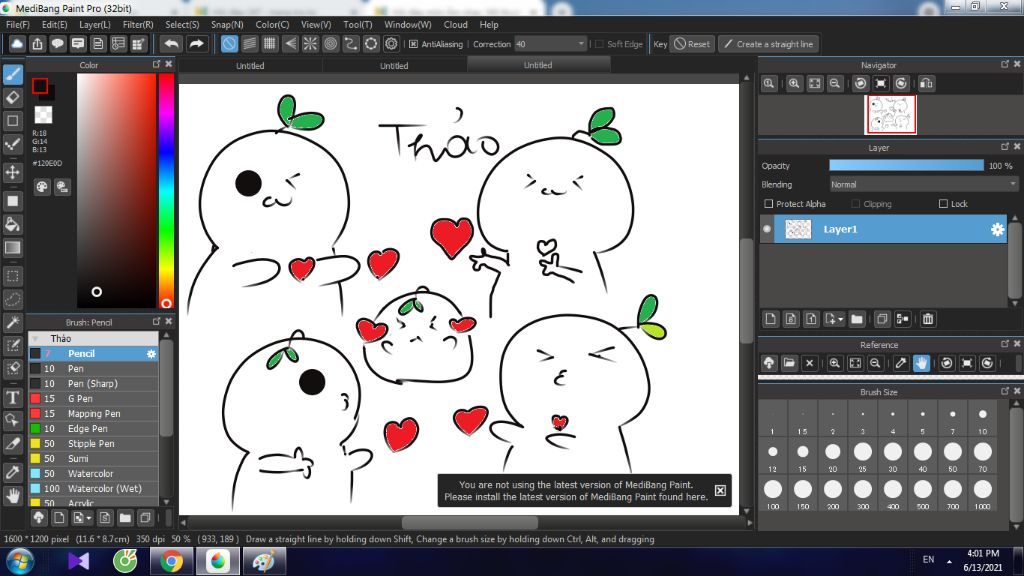1024x576 pixels.
Task: Click the Redo arrow
Action: pos(196,44)
